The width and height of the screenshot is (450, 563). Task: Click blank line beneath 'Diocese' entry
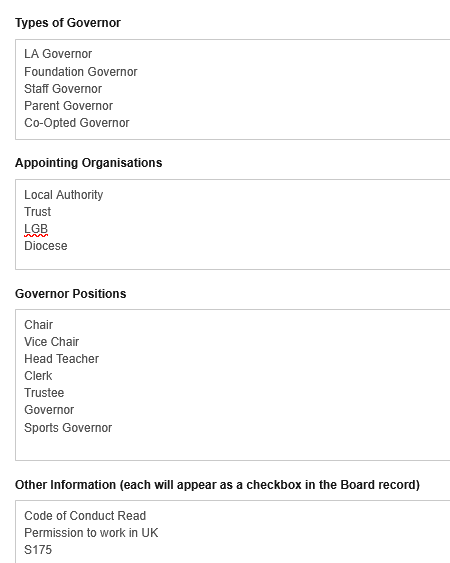[233, 261]
